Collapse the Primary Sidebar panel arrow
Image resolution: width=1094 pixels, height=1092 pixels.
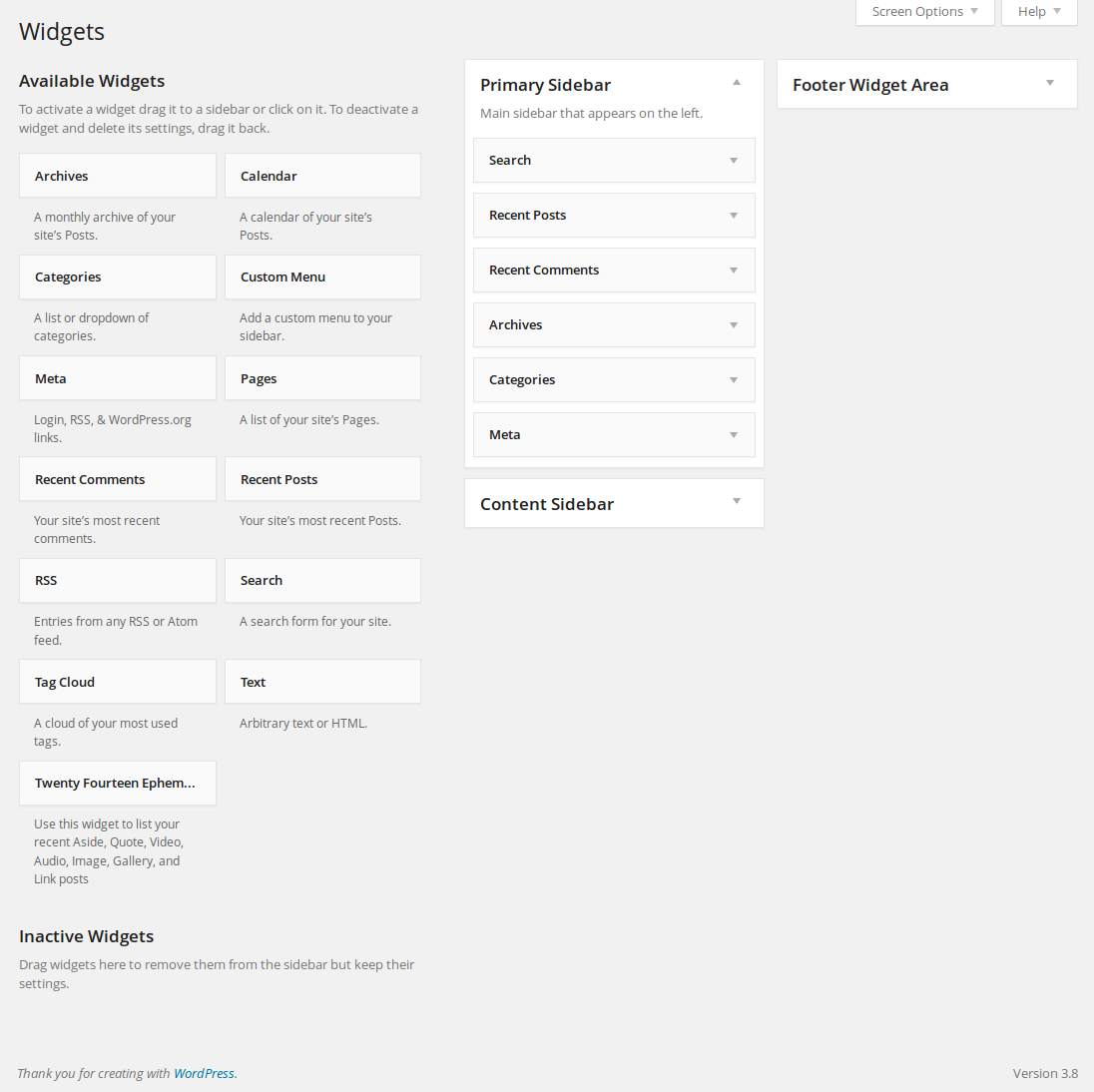pyautogui.click(x=737, y=83)
